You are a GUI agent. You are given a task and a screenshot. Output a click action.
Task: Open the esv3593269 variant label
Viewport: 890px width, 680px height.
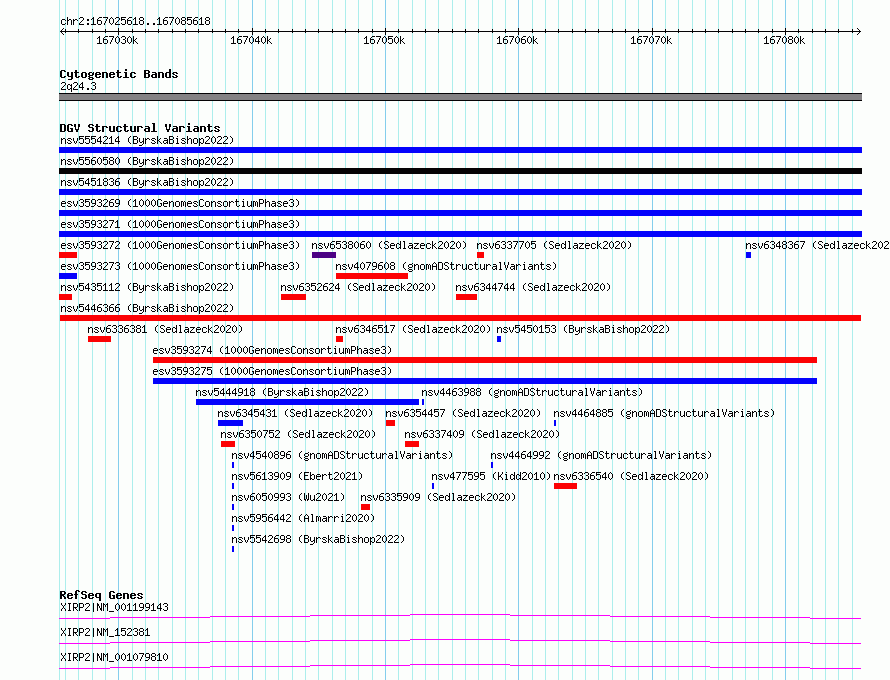[180, 203]
